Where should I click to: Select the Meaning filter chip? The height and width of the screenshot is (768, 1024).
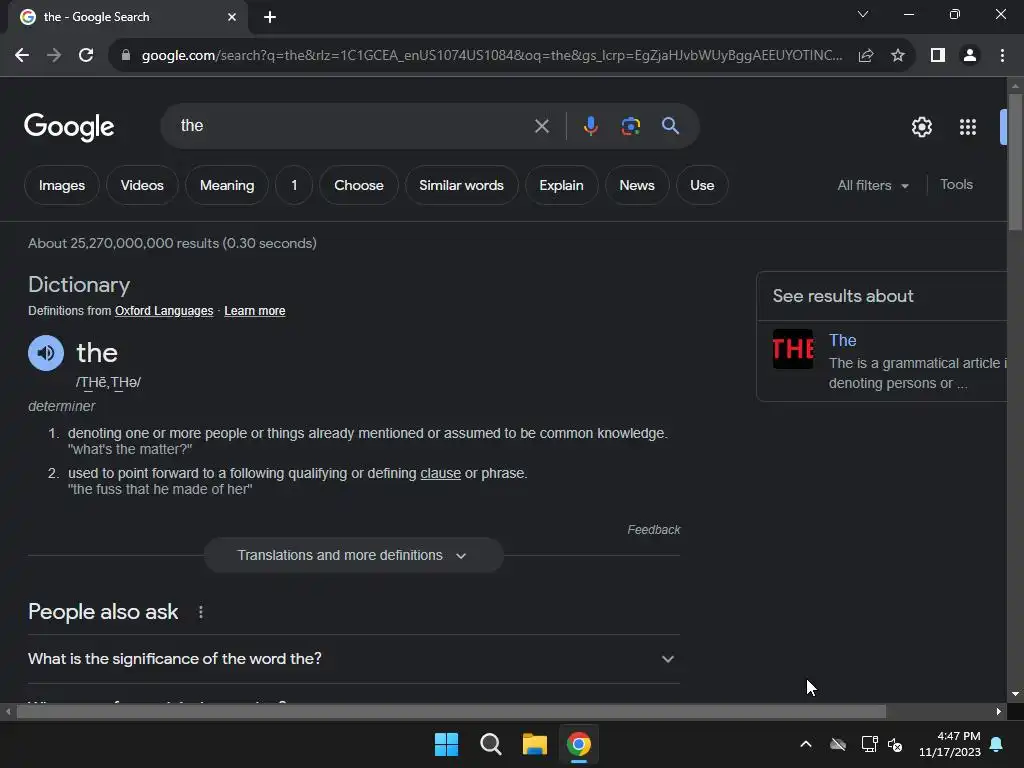pyautogui.click(x=227, y=185)
